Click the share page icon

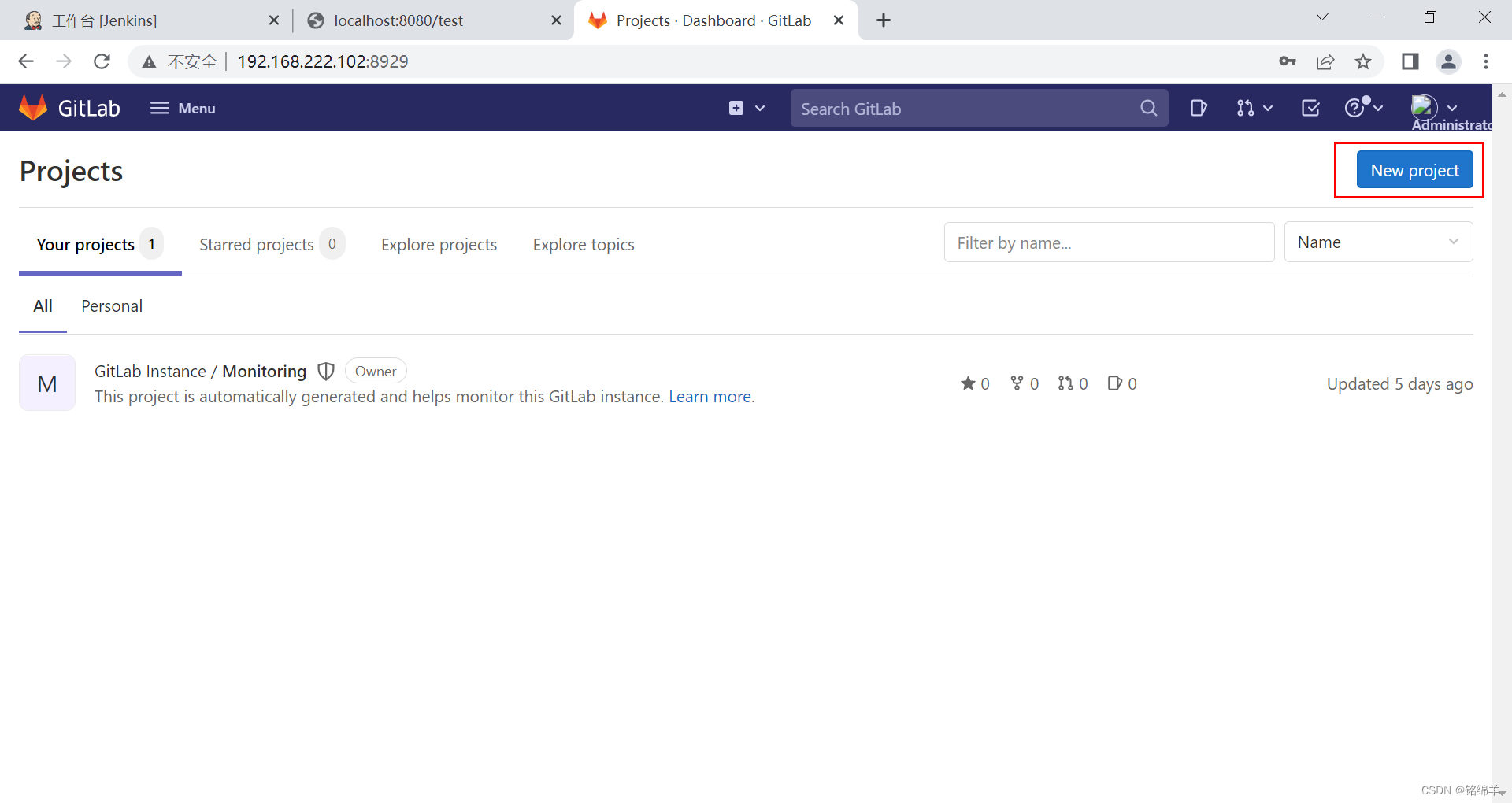(x=1325, y=61)
